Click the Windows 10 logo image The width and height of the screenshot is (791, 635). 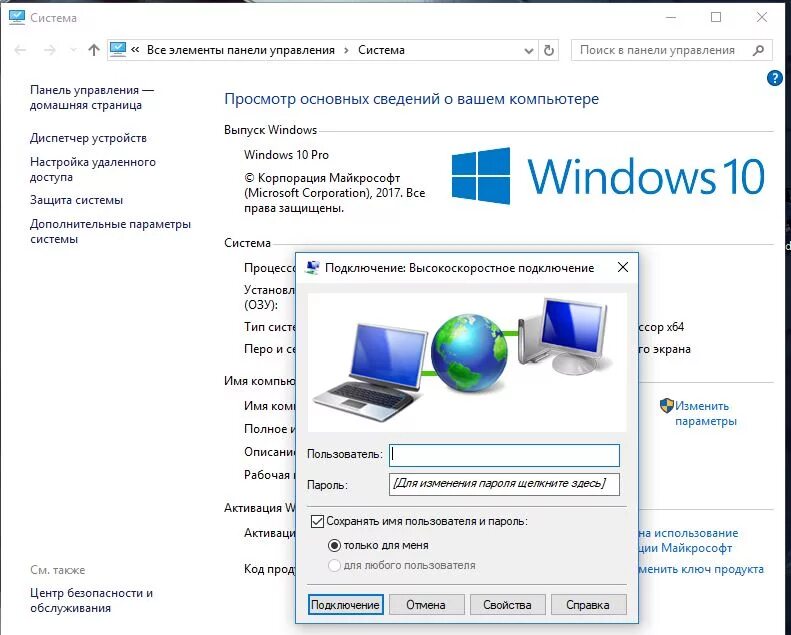pyautogui.click(x=608, y=176)
